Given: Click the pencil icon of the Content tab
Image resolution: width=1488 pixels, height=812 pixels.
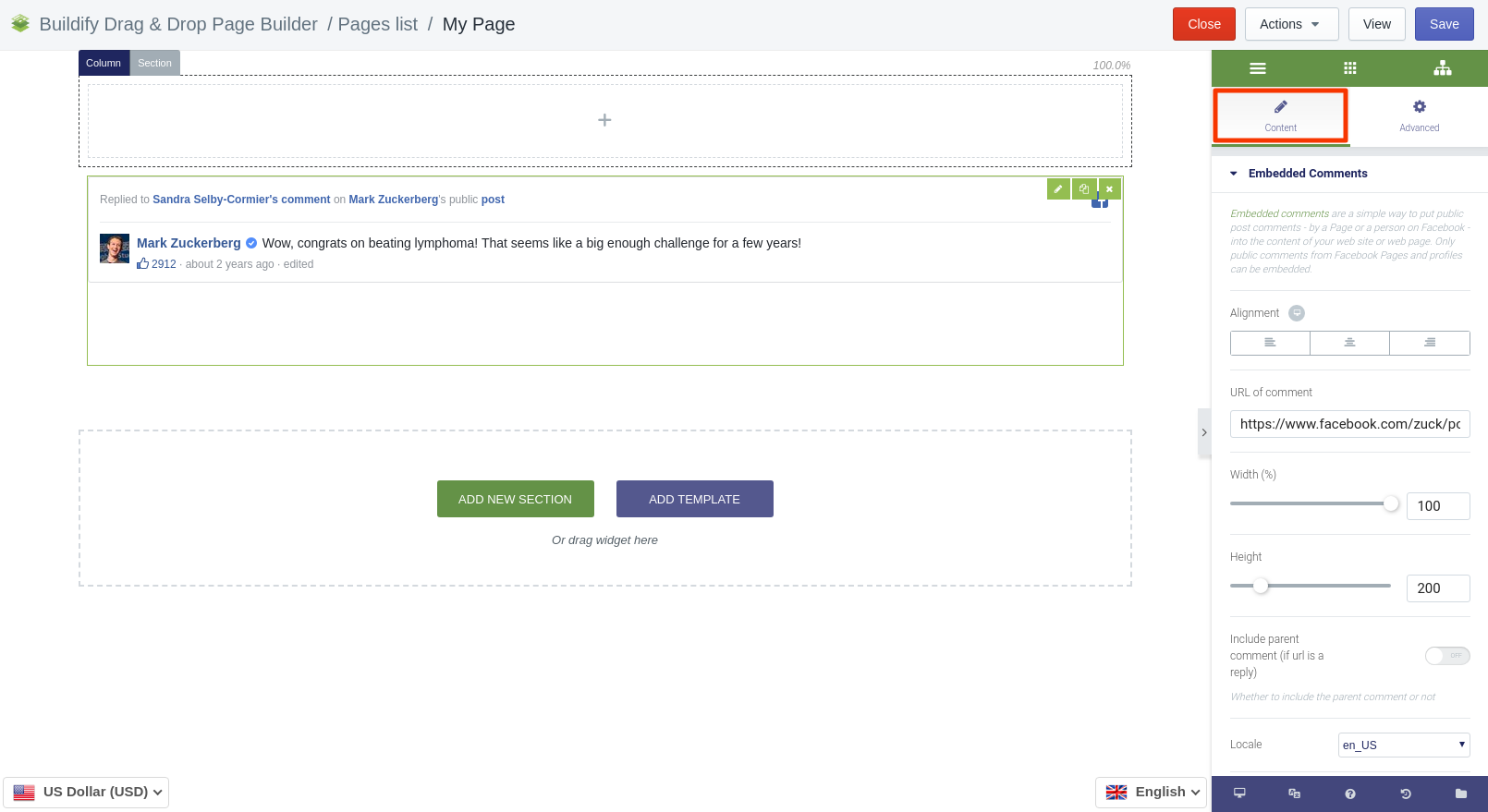Looking at the screenshot, I should click(1280, 107).
